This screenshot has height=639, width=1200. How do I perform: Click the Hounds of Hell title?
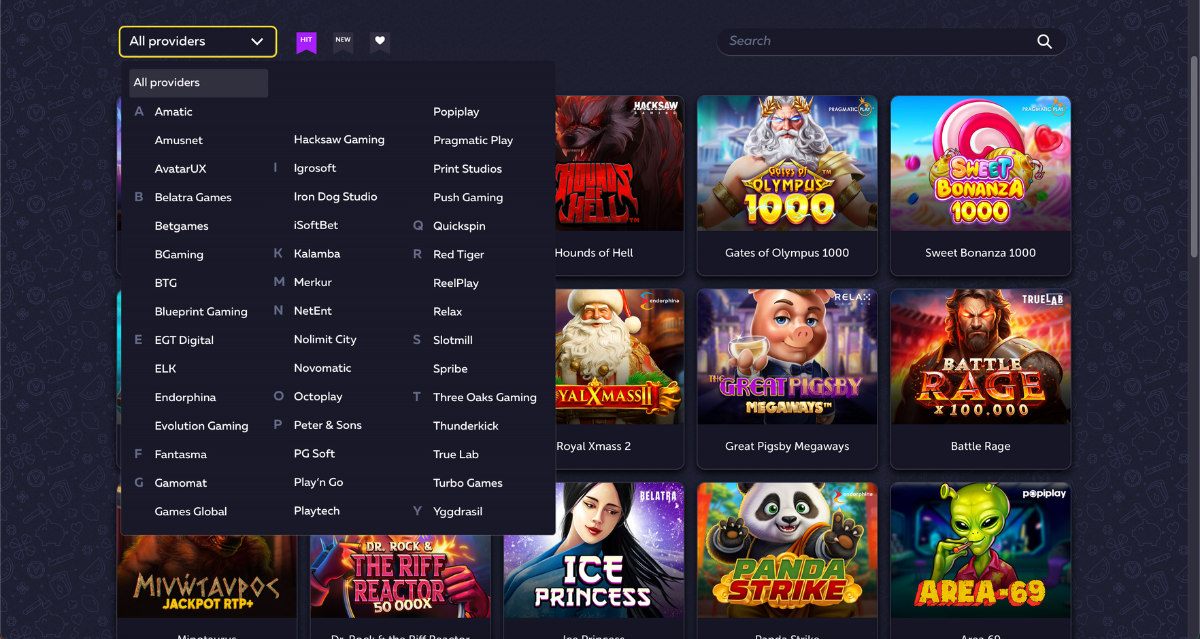pos(594,253)
